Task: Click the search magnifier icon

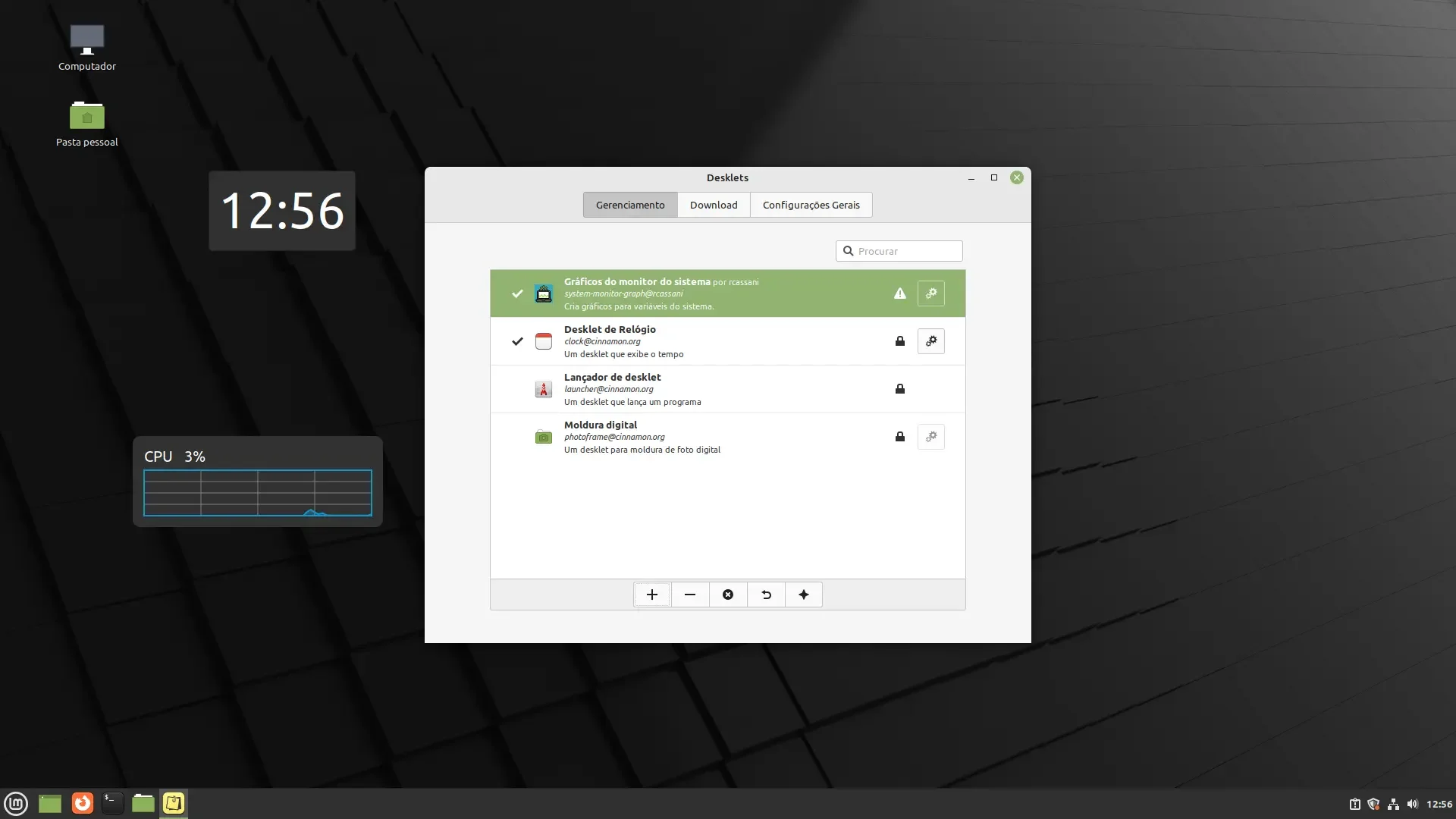Action: [x=849, y=251]
